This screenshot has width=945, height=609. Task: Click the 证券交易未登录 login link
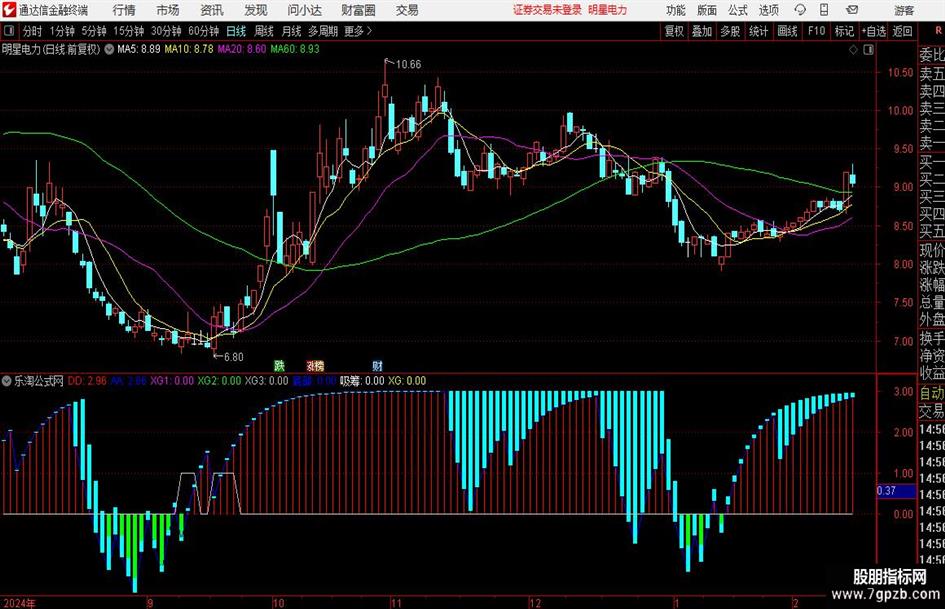(x=547, y=10)
